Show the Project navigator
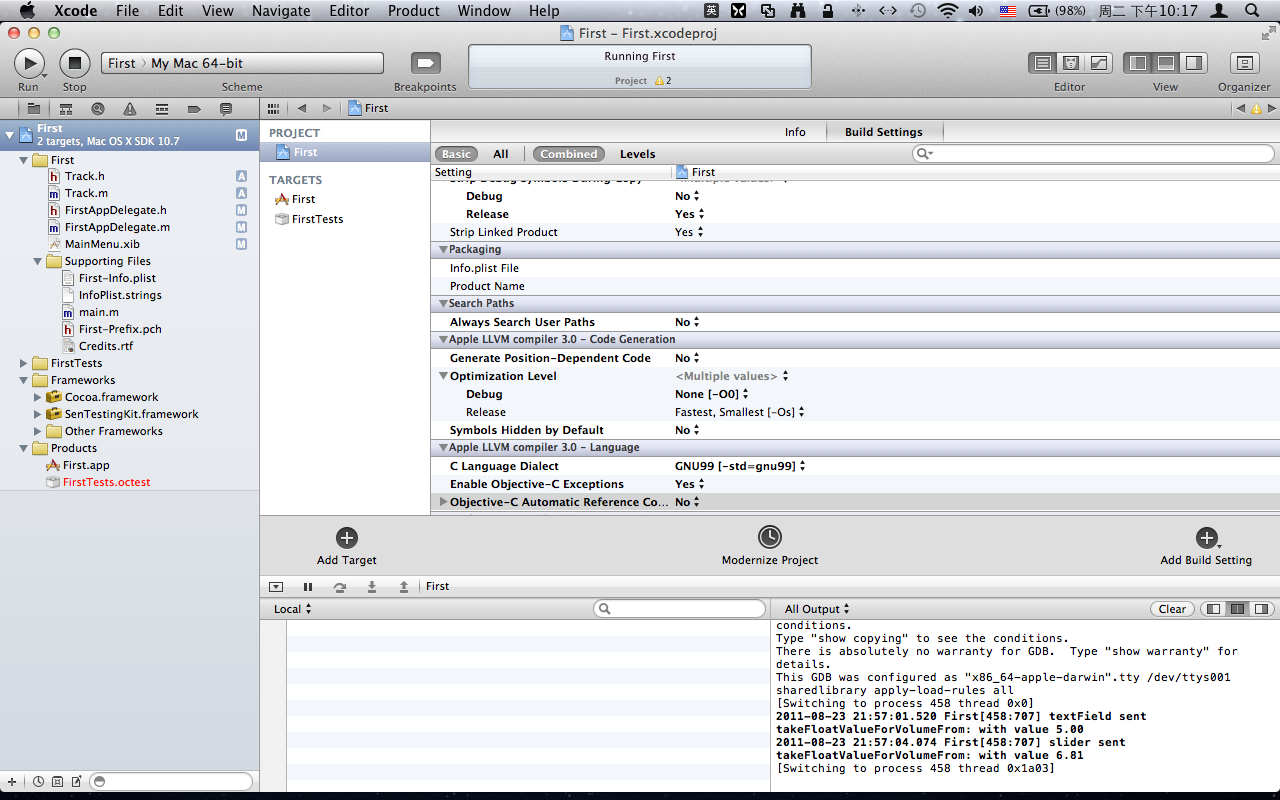The width and height of the screenshot is (1280, 800). pos(34,108)
